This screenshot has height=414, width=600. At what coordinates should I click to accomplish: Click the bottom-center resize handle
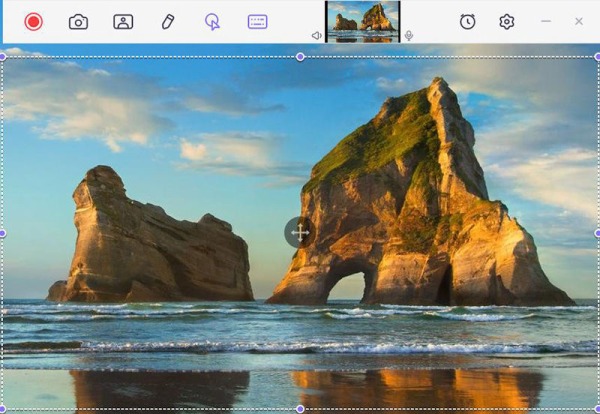[300, 409]
